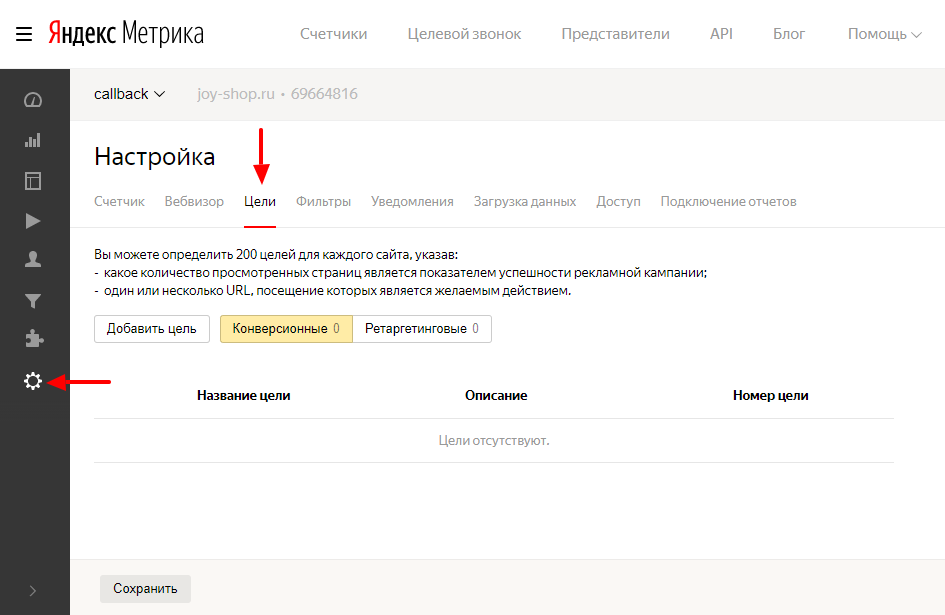Screen dimensions: 945x615
Task: Open the visitors person icon in sidebar
Action: [33, 260]
